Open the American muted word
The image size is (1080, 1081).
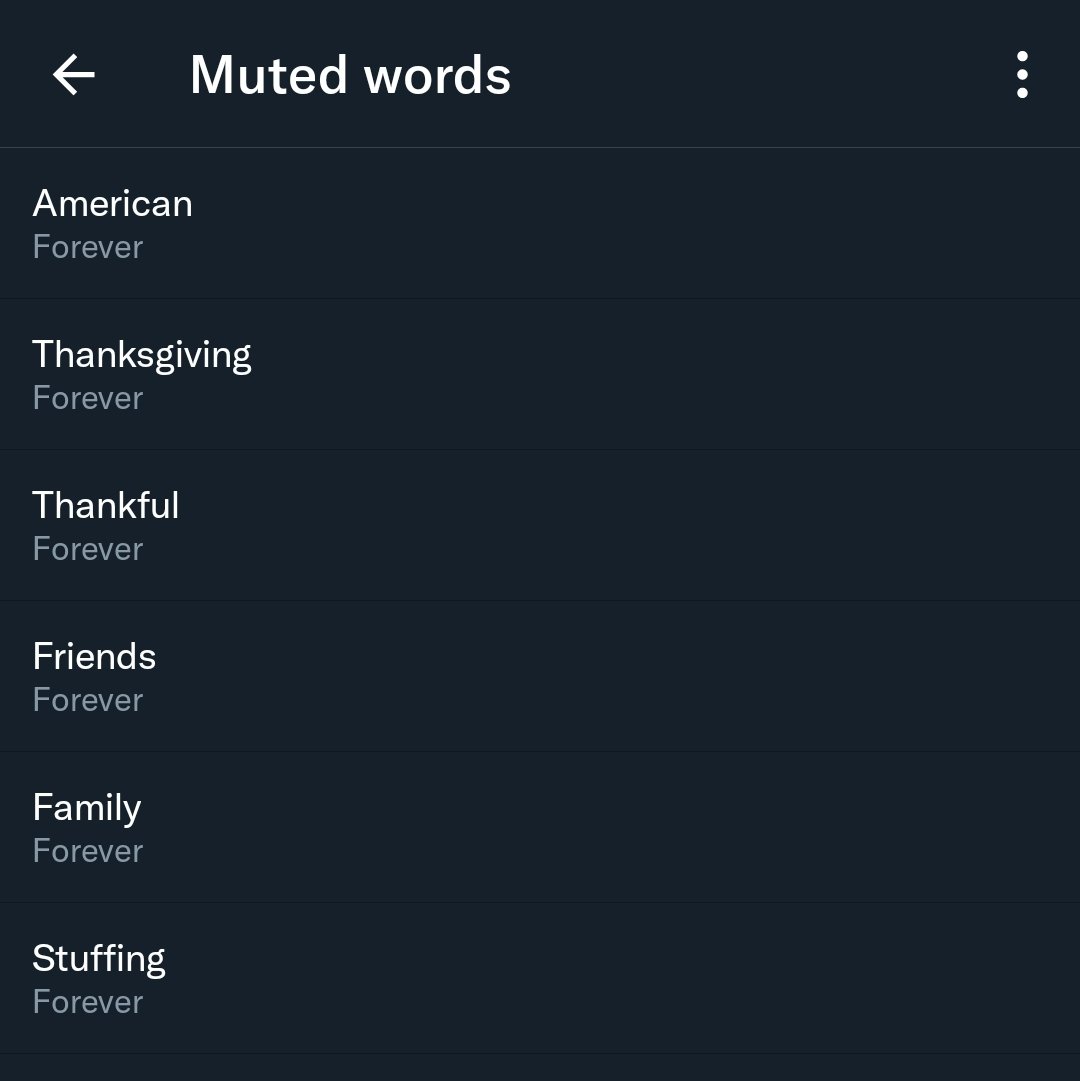tap(112, 204)
